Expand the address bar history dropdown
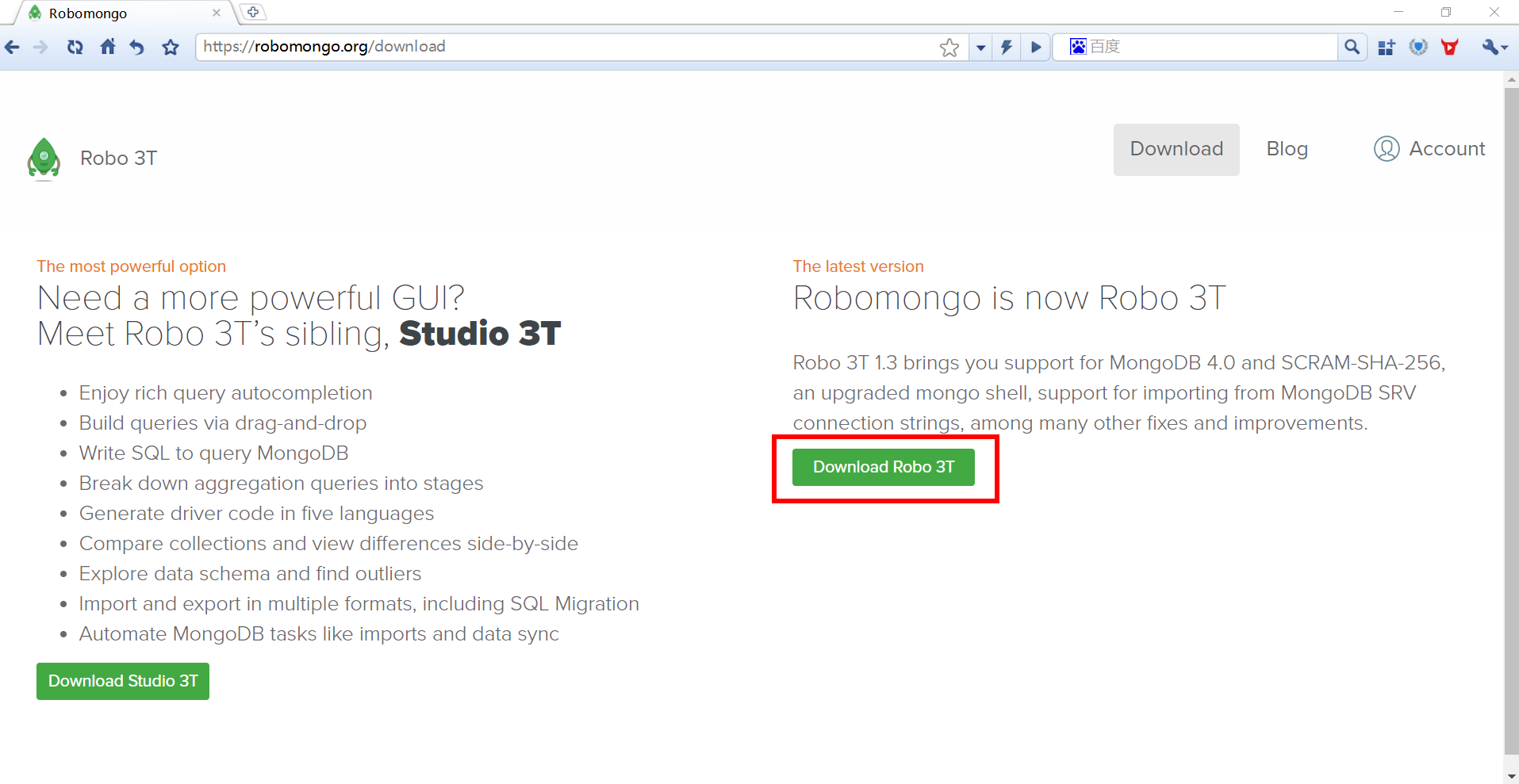The height and width of the screenshot is (784, 1519). [981, 48]
